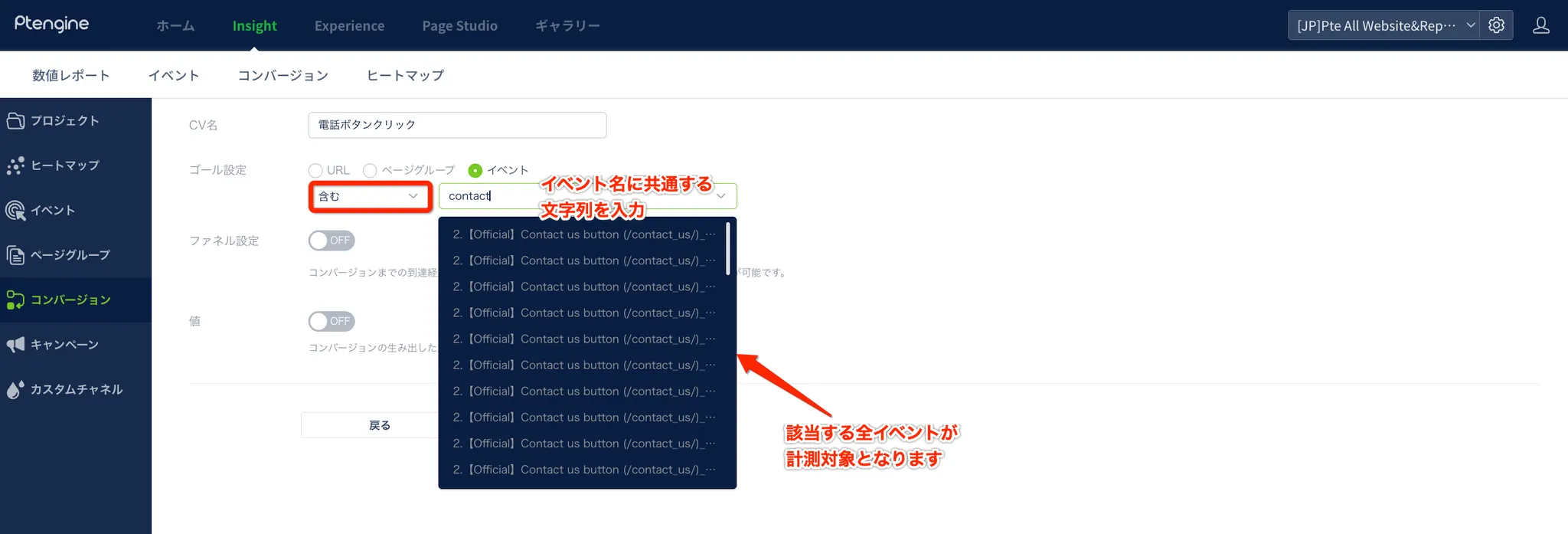Click the CV名 text input field

point(457,125)
